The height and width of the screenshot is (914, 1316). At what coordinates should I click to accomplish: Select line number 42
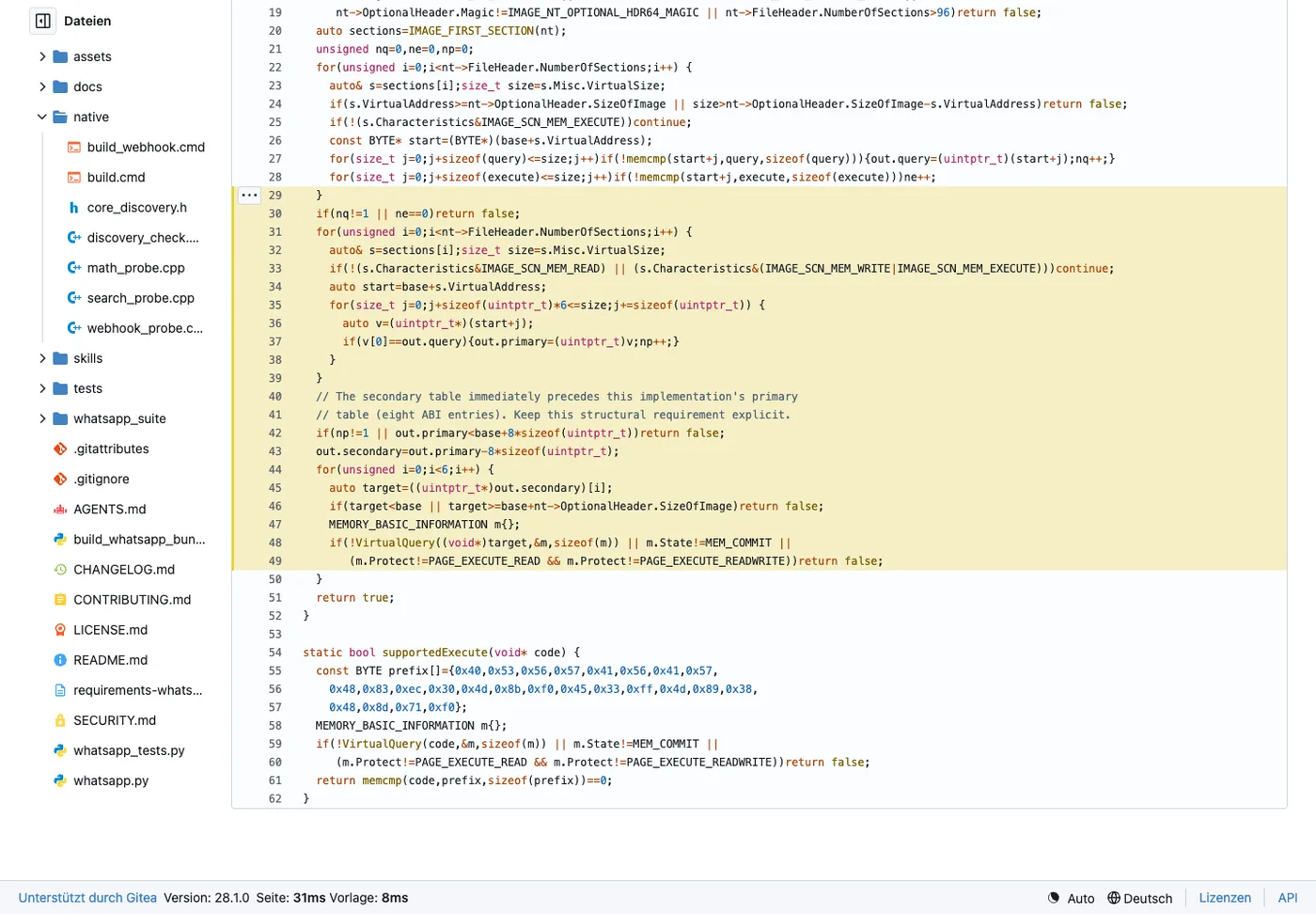point(274,433)
